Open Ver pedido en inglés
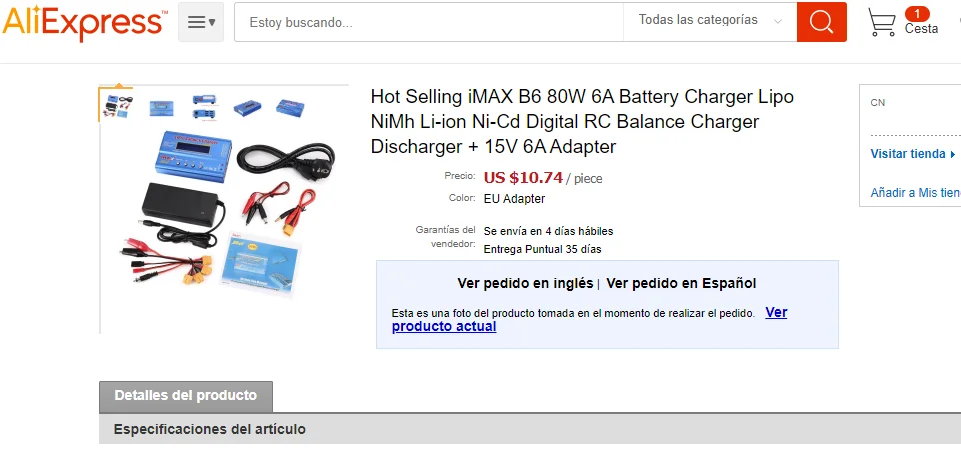 pyautogui.click(x=525, y=284)
